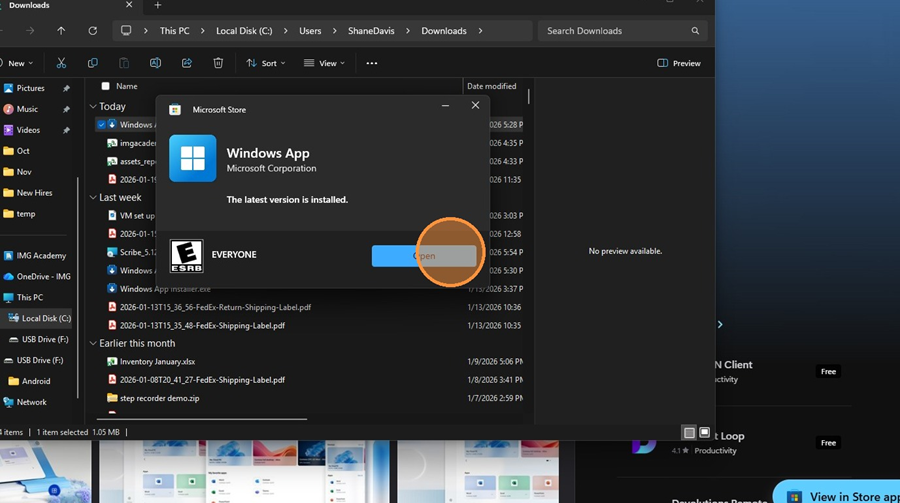Click the Delete trash can icon
Viewport: 900px width, 503px height.
(218, 63)
